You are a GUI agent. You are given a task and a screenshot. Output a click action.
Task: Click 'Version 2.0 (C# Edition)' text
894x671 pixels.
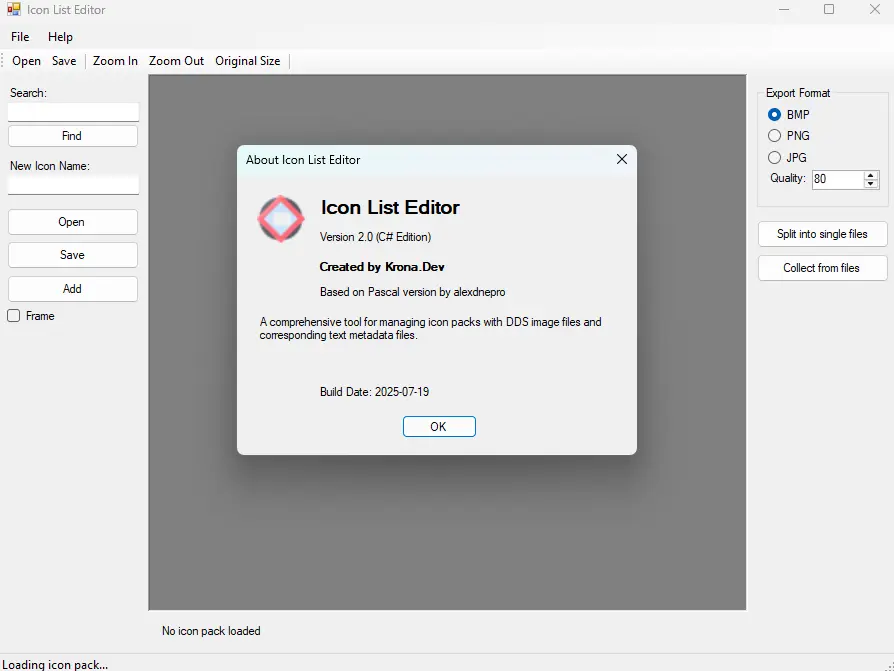coord(375,237)
